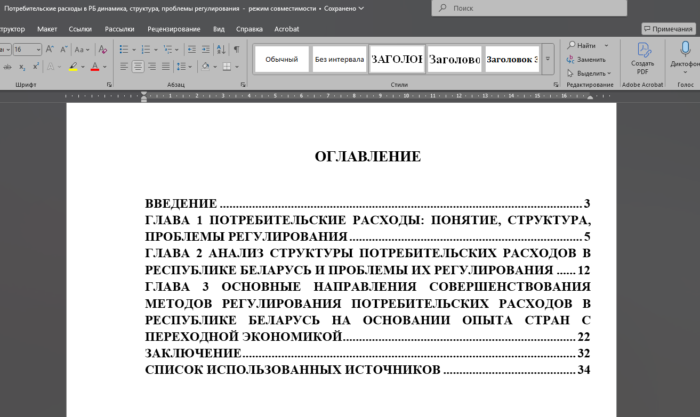700x417 pixels.
Task: Click the right indent marker on ruler
Action: 590,97
